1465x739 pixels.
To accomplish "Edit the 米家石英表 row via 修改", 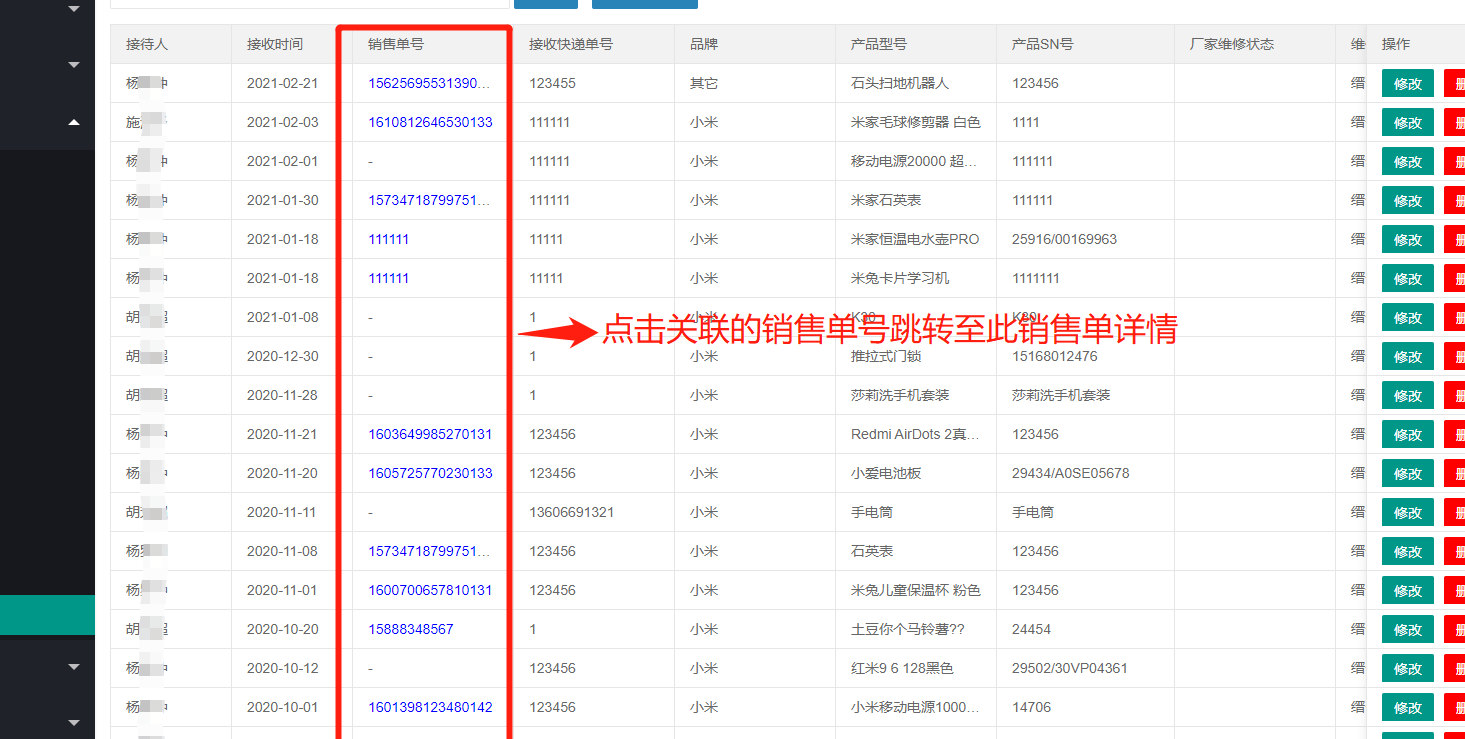I will [x=1408, y=201].
